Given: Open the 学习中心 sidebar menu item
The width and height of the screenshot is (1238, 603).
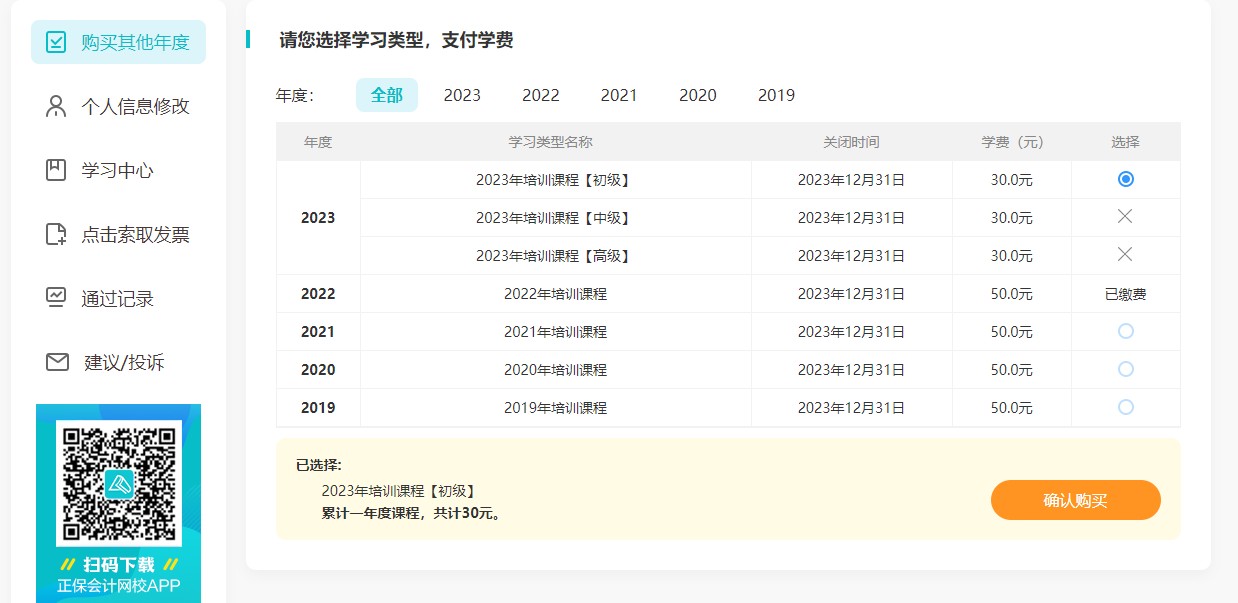Looking at the screenshot, I should pyautogui.click(x=117, y=170).
